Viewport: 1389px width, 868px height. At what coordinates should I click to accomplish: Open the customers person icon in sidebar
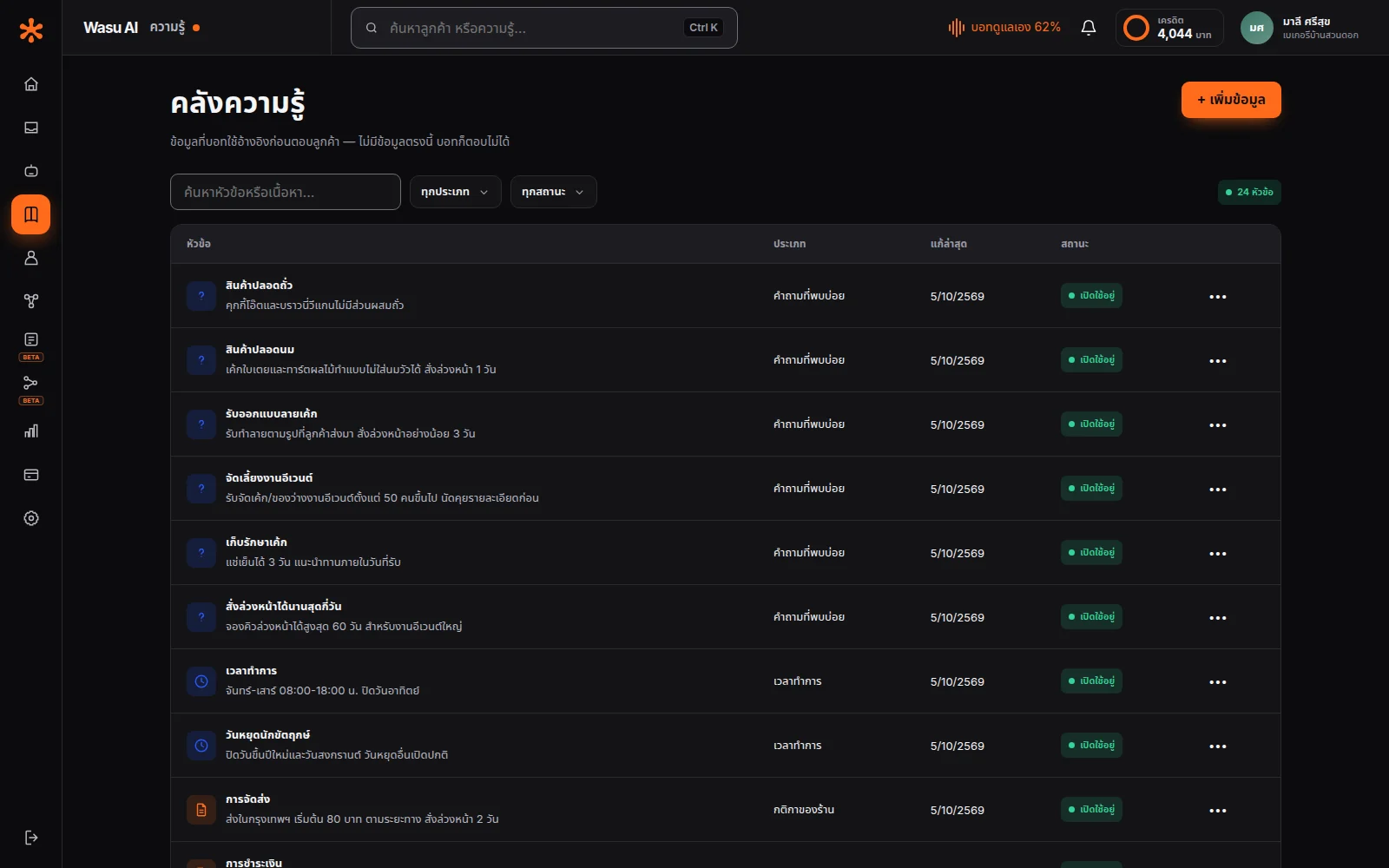point(31,258)
